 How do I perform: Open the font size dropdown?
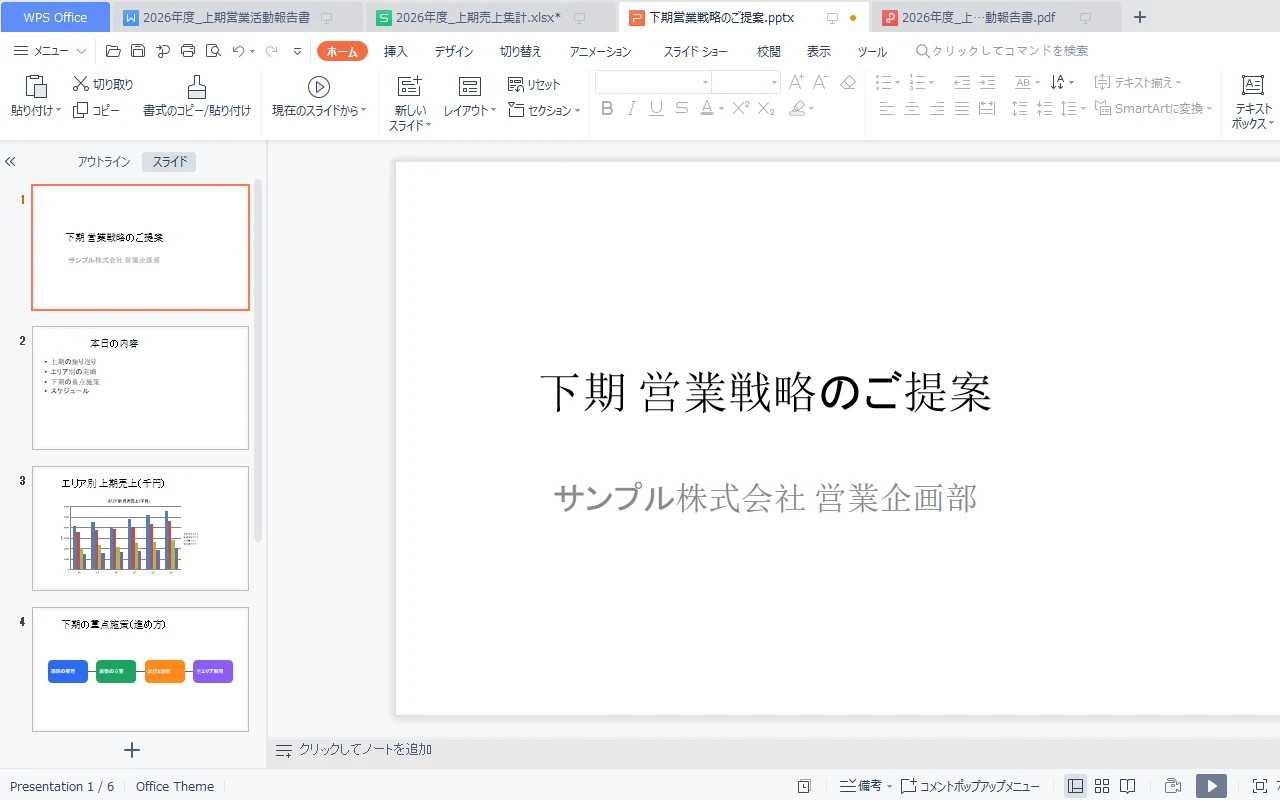[774, 83]
